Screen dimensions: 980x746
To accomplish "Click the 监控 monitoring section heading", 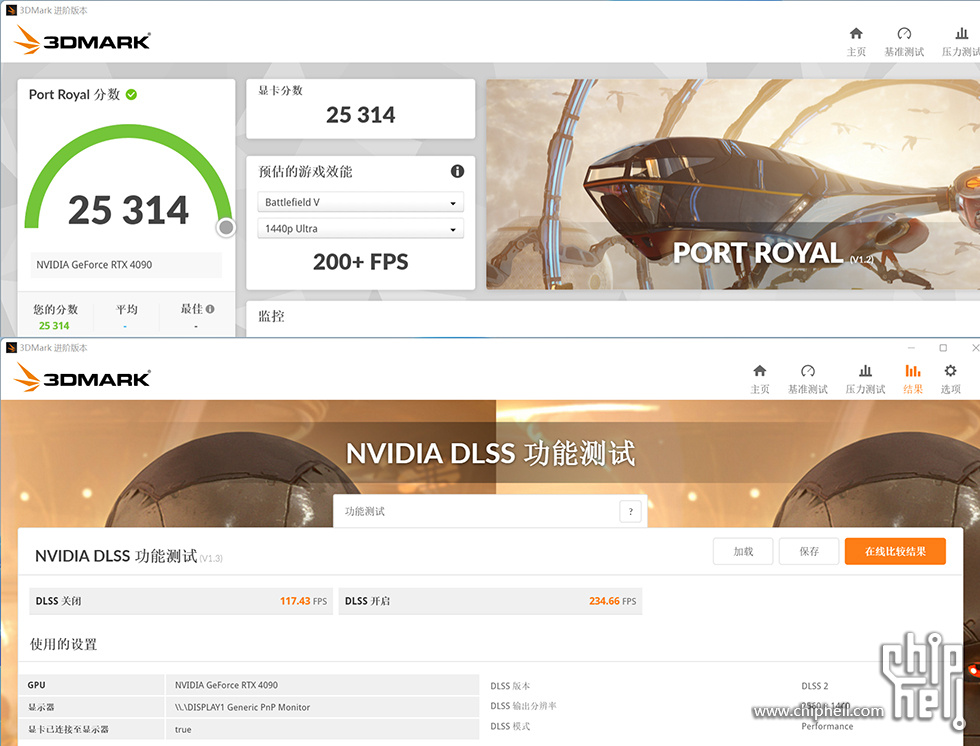I will [x=271, y=316].
